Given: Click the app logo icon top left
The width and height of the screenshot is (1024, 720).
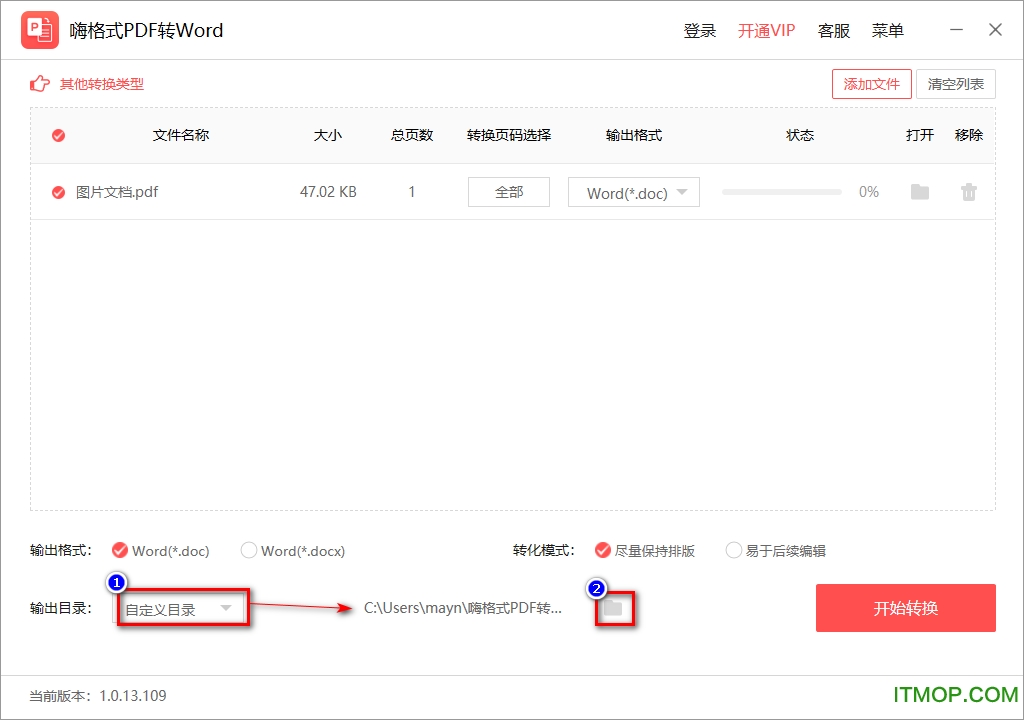Looking at the screenshot, I should tap(40, 30).
